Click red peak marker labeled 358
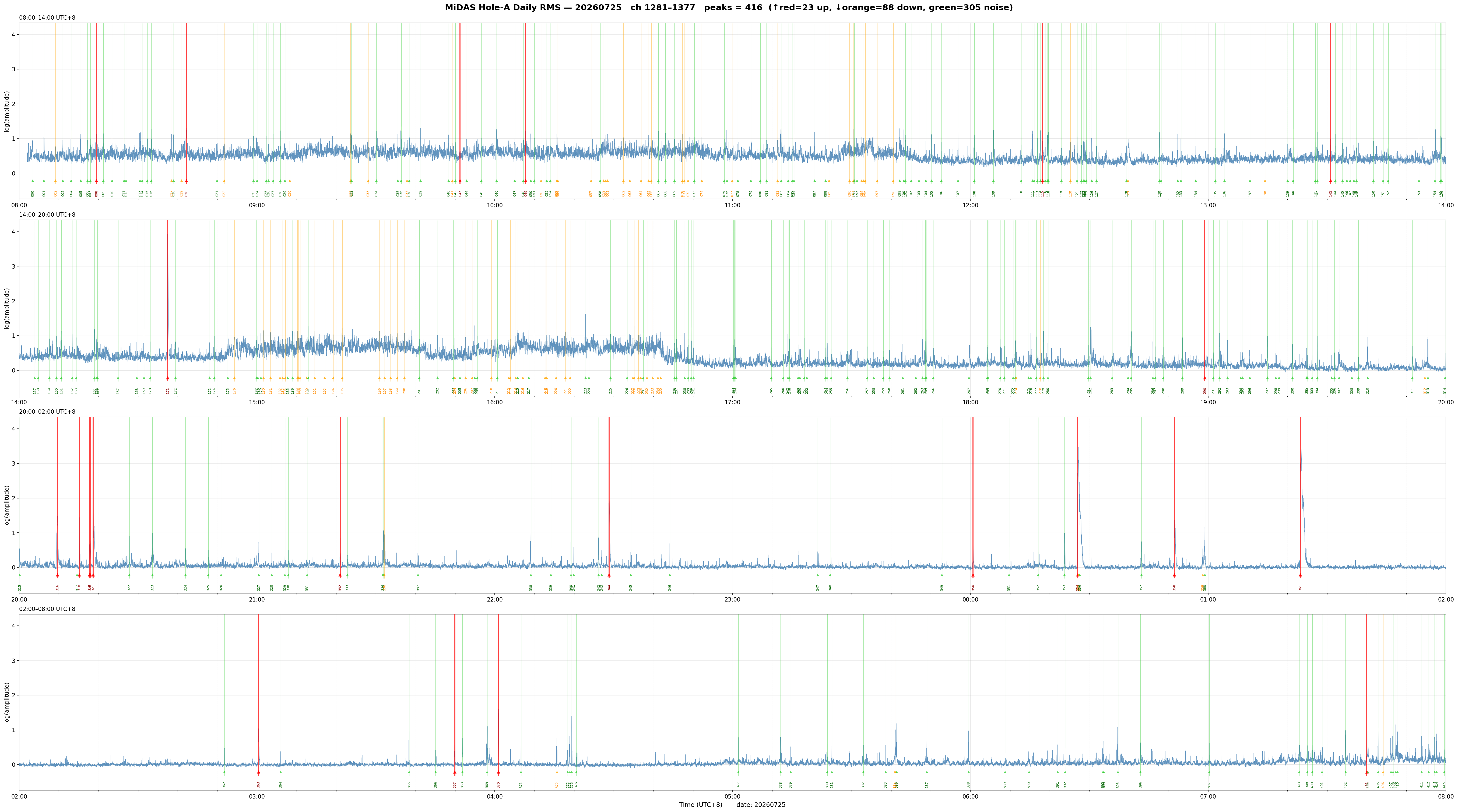Viewport: 1458px width, 812px height. point(1174,575)
